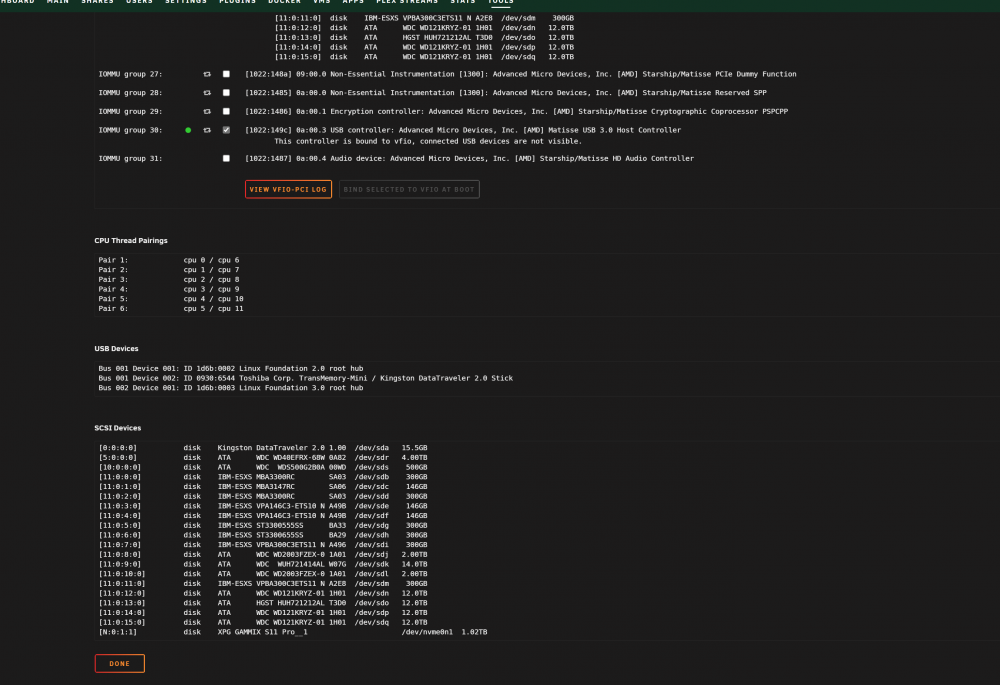Image resolution: width=1000 pixels, height=685 pixels.
Task: Click the ST3300655SS /dev/sdh row
Action: tap(263, 534)
